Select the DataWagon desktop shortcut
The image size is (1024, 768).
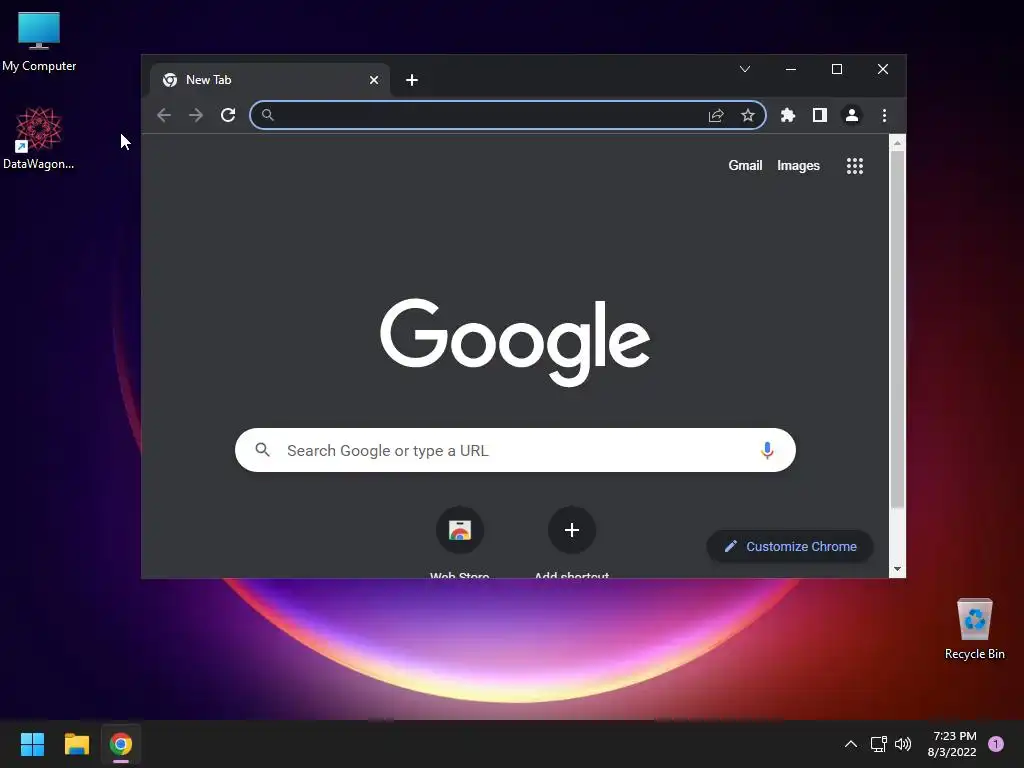(x=39, y=138)
